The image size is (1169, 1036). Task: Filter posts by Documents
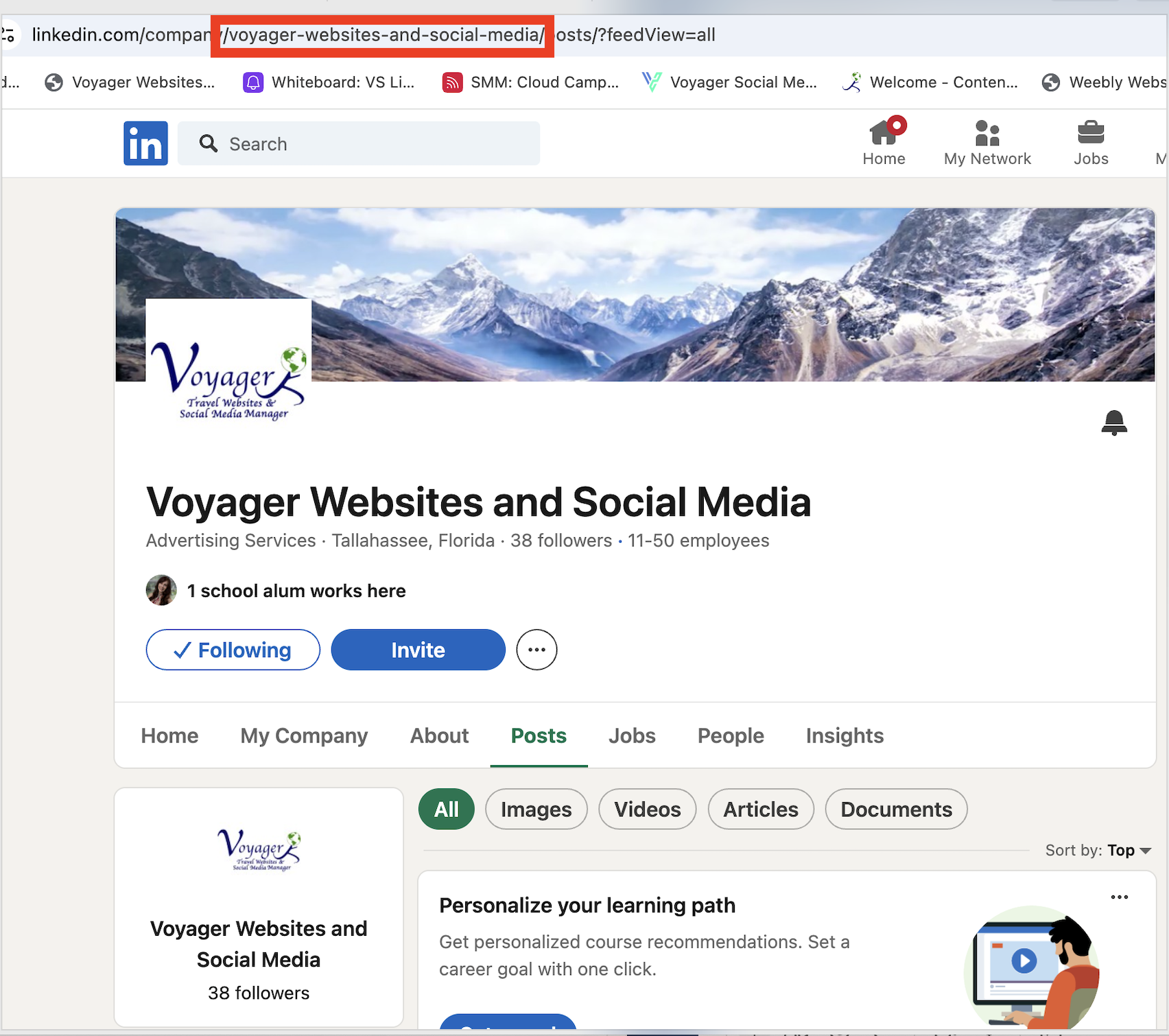point(897,809)
